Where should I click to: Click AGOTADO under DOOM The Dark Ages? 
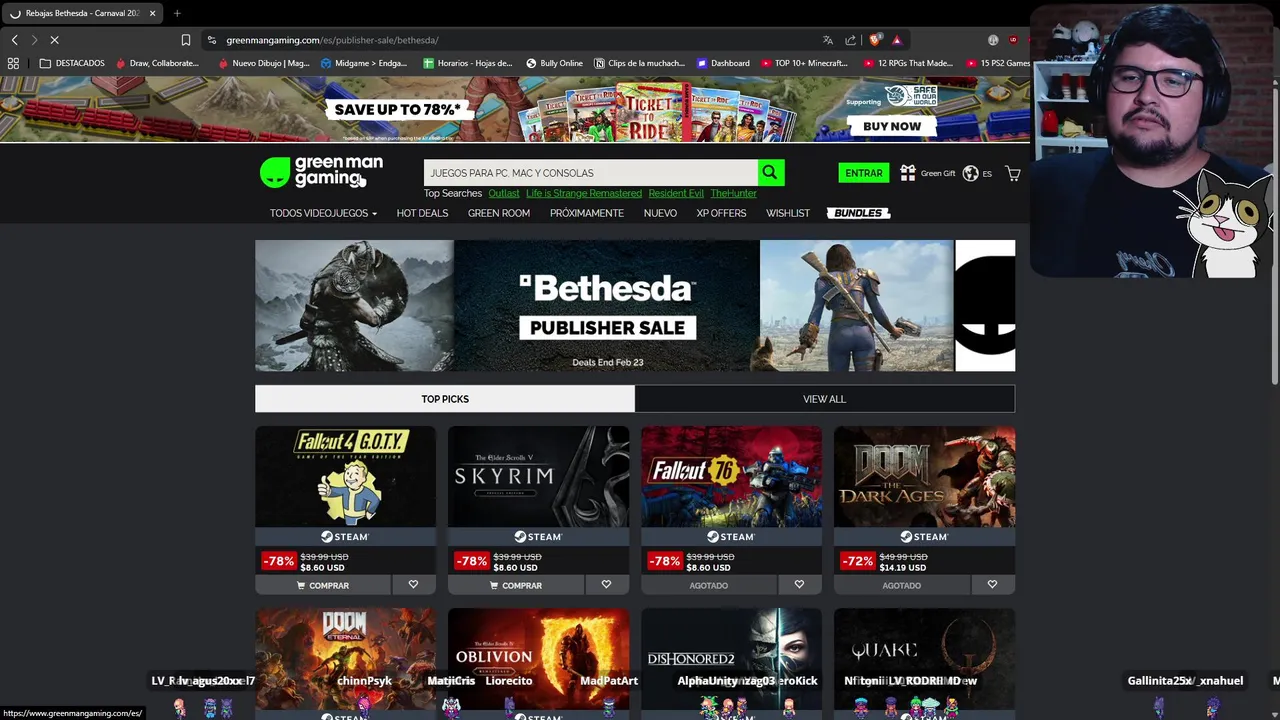pyautogui.click(x=901, y=585)
